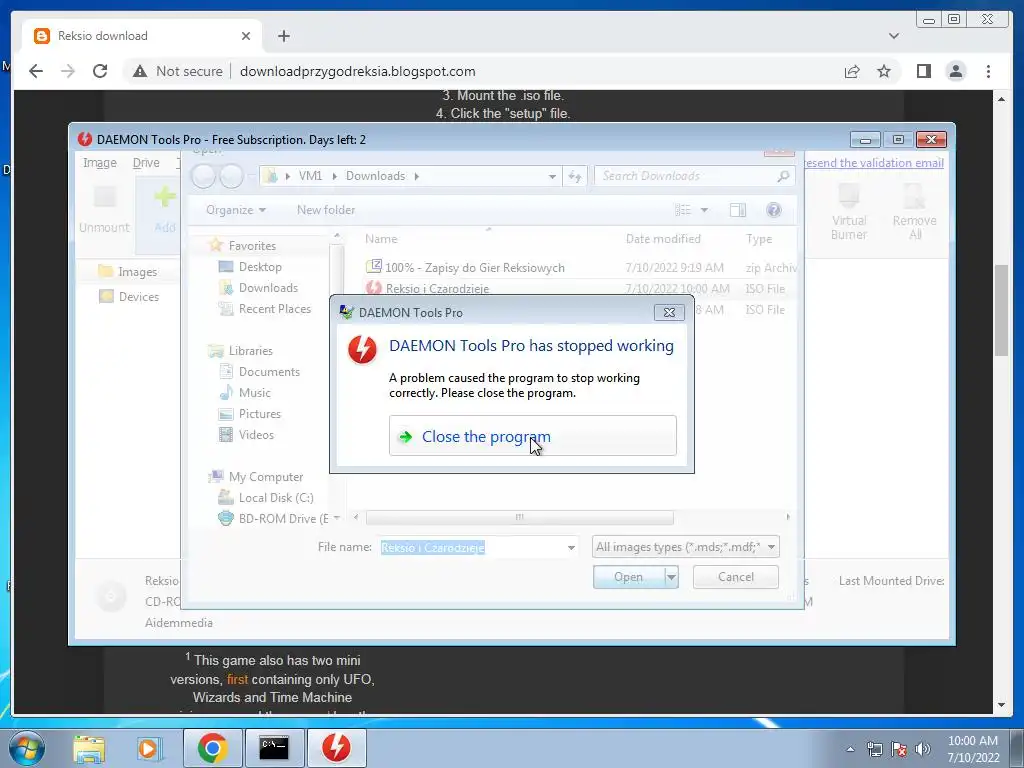
Task: Click Downloads in the breadcrumb path
Action: click(x=376, y=176)
